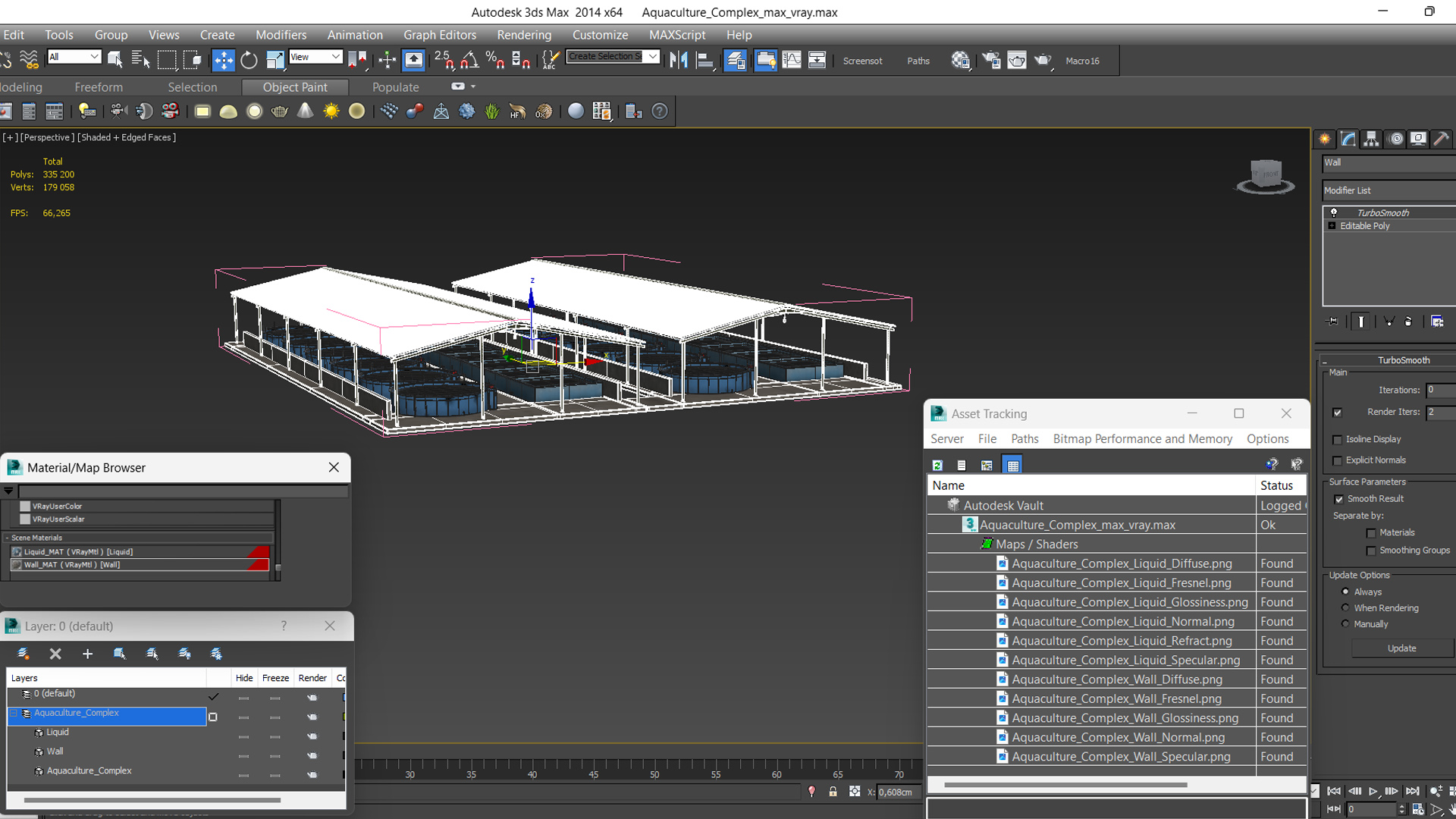This screenshot has height=819, width=1456.
Task: Toggle TurboSmooth modifier lightbulb visibility
Action: pos(1334,212)
